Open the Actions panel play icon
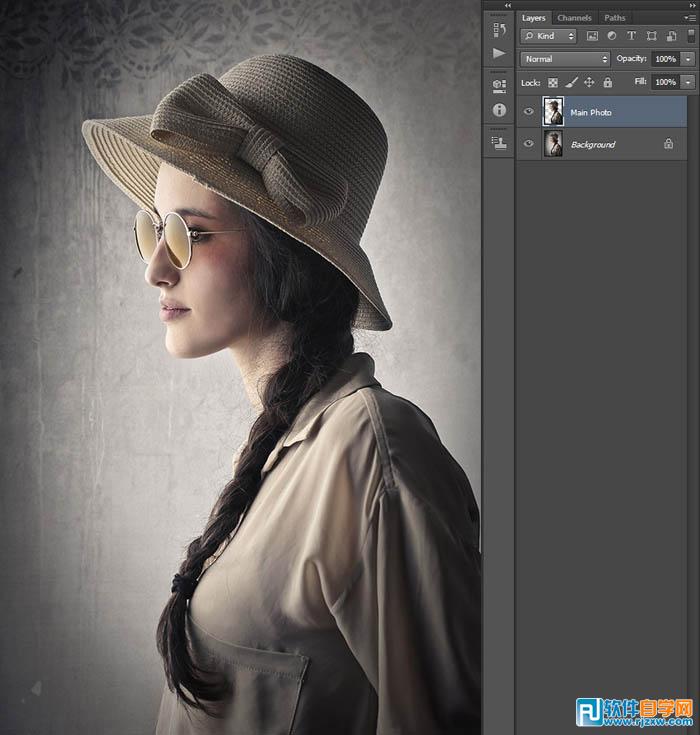Viewport: 700px width, 735px height. click(x=499, y=53)
